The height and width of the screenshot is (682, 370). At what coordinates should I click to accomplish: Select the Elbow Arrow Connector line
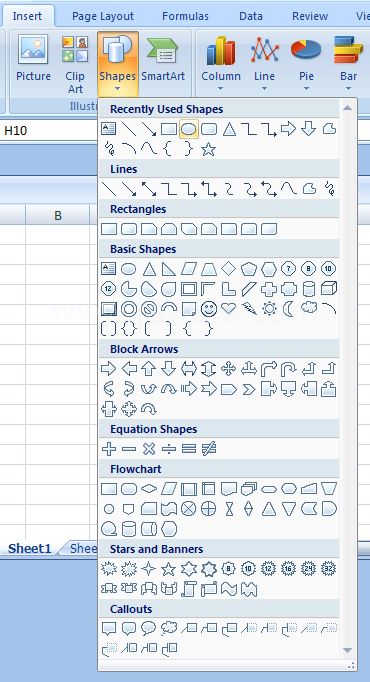pyautogui.click(x=189, y=189)
